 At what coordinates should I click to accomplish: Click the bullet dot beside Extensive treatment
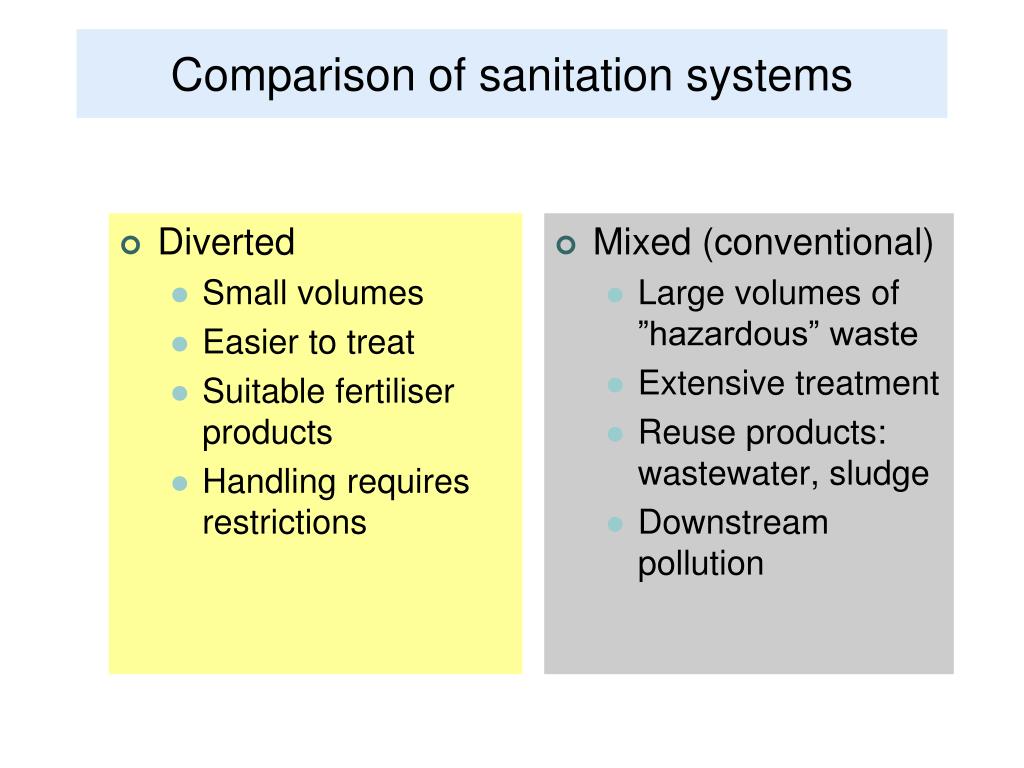tap(615, 385)
